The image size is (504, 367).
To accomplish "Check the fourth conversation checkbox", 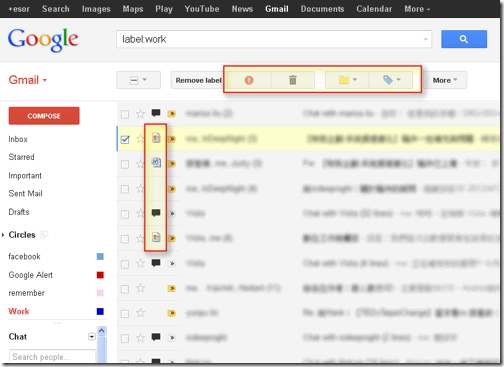I will point(125,189).
